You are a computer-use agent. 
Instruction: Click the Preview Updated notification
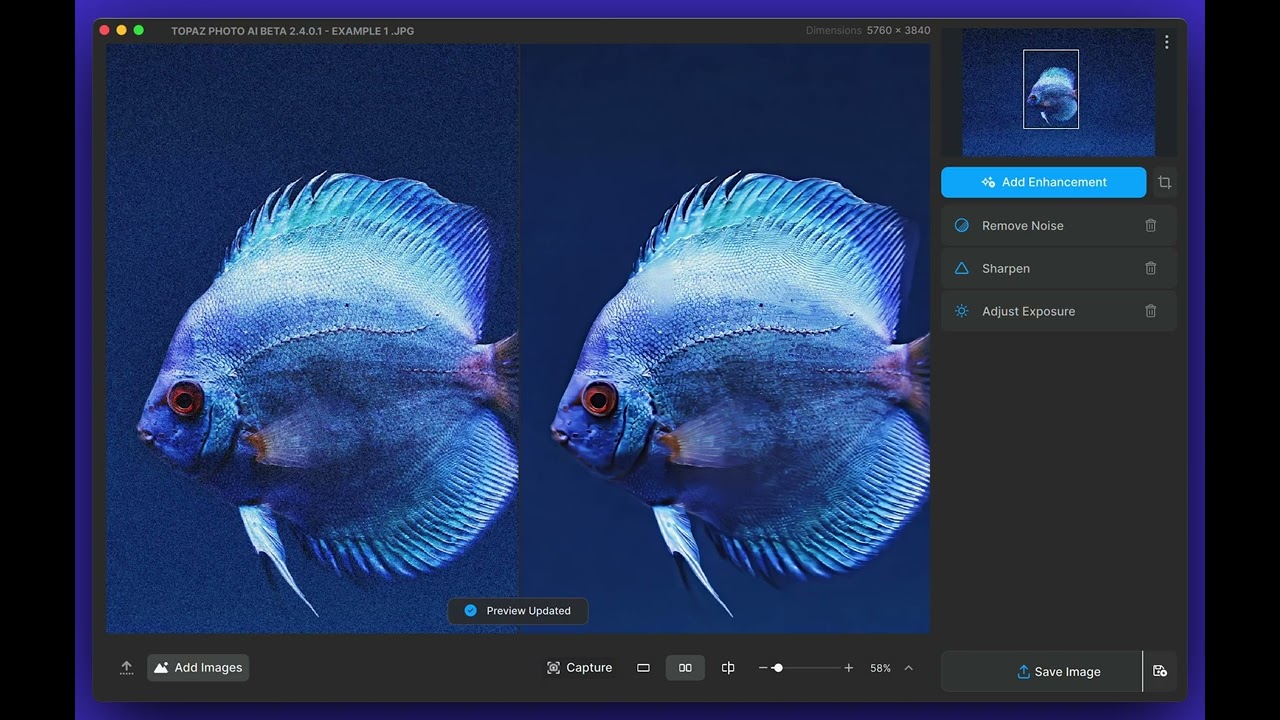tap(518, 611)
